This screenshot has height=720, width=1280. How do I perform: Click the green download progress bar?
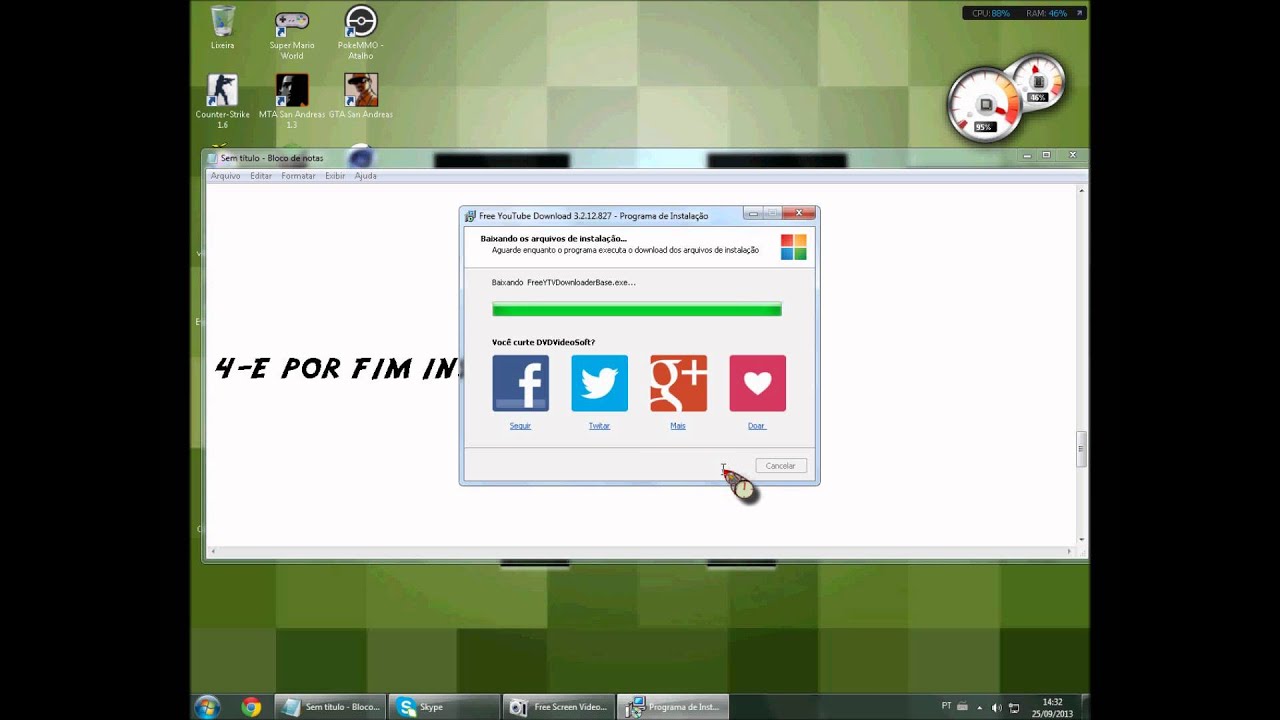tap(637, 310)
